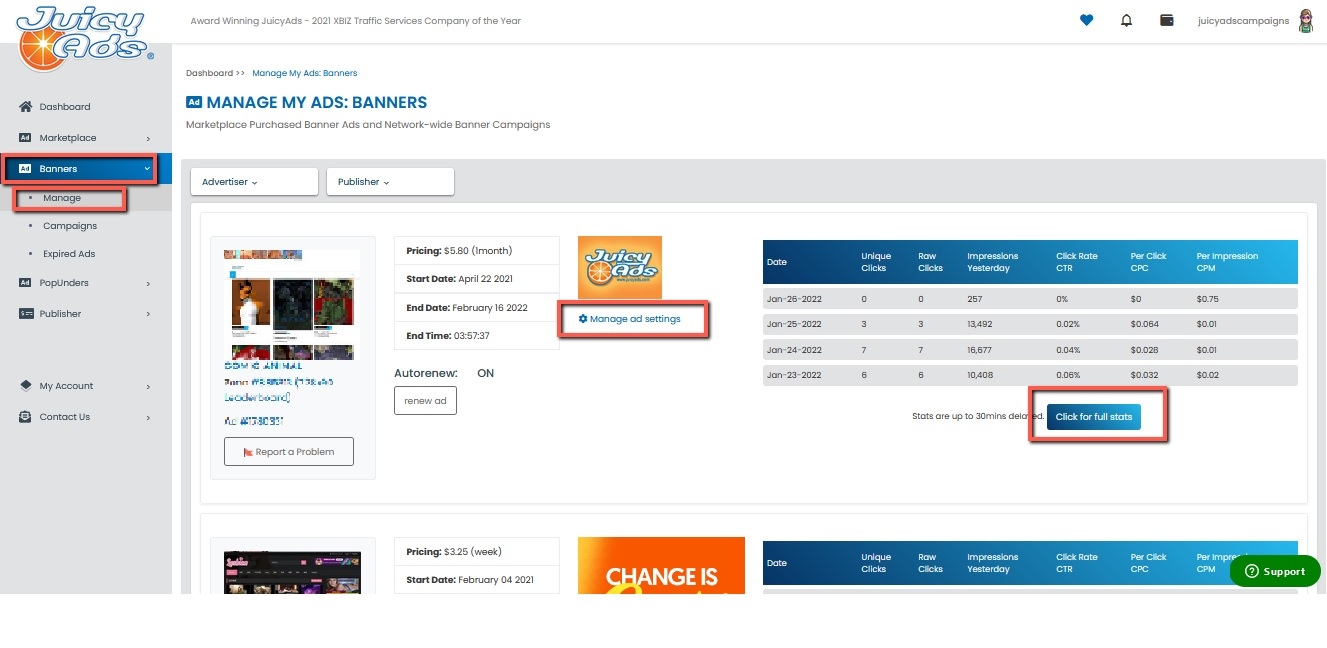
Task: Click gear icon in Manage ad settings
Action: pos(583,319)
